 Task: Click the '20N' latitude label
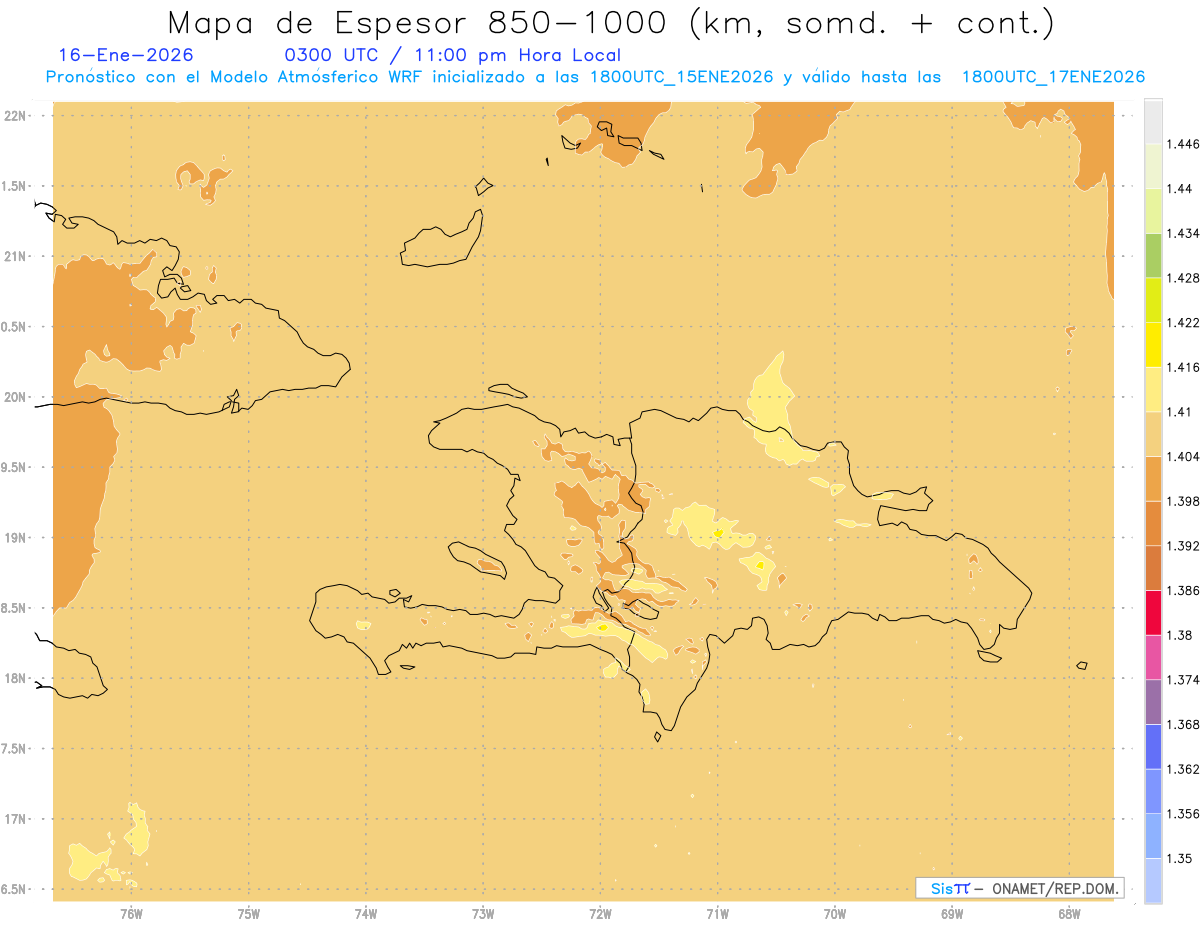point(16,397)
